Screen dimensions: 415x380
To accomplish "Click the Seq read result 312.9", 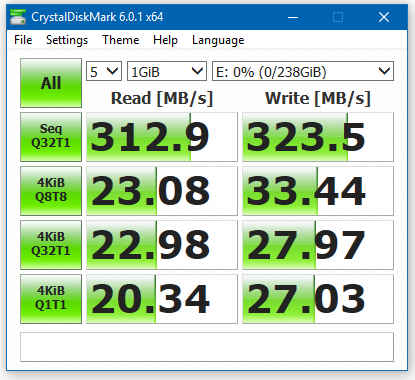I will coord(162,137).
